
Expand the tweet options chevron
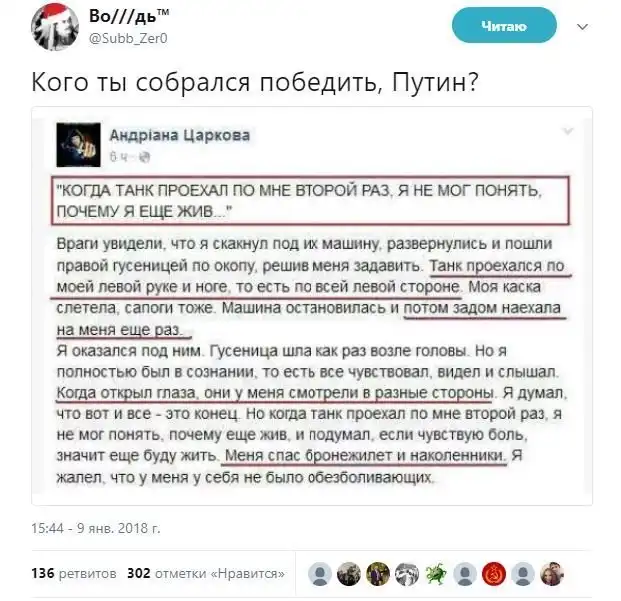[582, 27]
